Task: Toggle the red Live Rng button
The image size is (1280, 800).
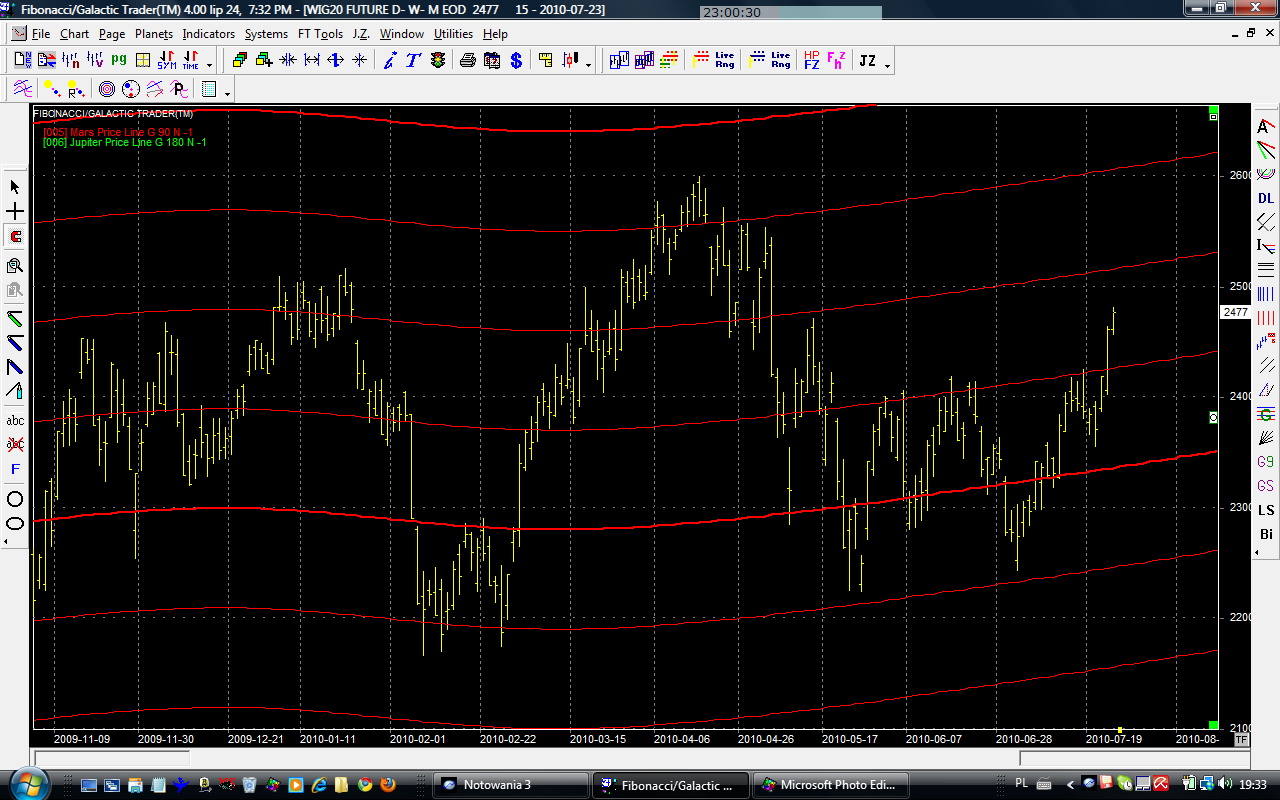Action: point(714,61)
